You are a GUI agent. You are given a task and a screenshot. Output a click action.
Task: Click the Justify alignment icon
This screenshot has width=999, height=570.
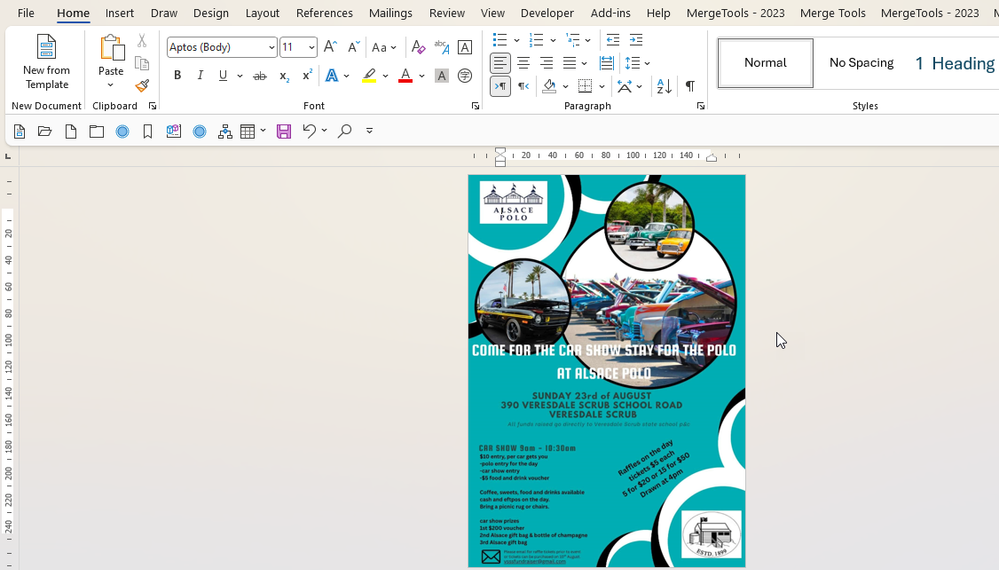(570, 63)
